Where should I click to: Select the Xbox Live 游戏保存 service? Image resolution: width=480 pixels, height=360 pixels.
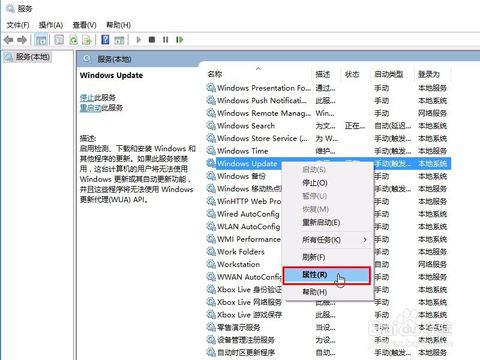point(328,315)
